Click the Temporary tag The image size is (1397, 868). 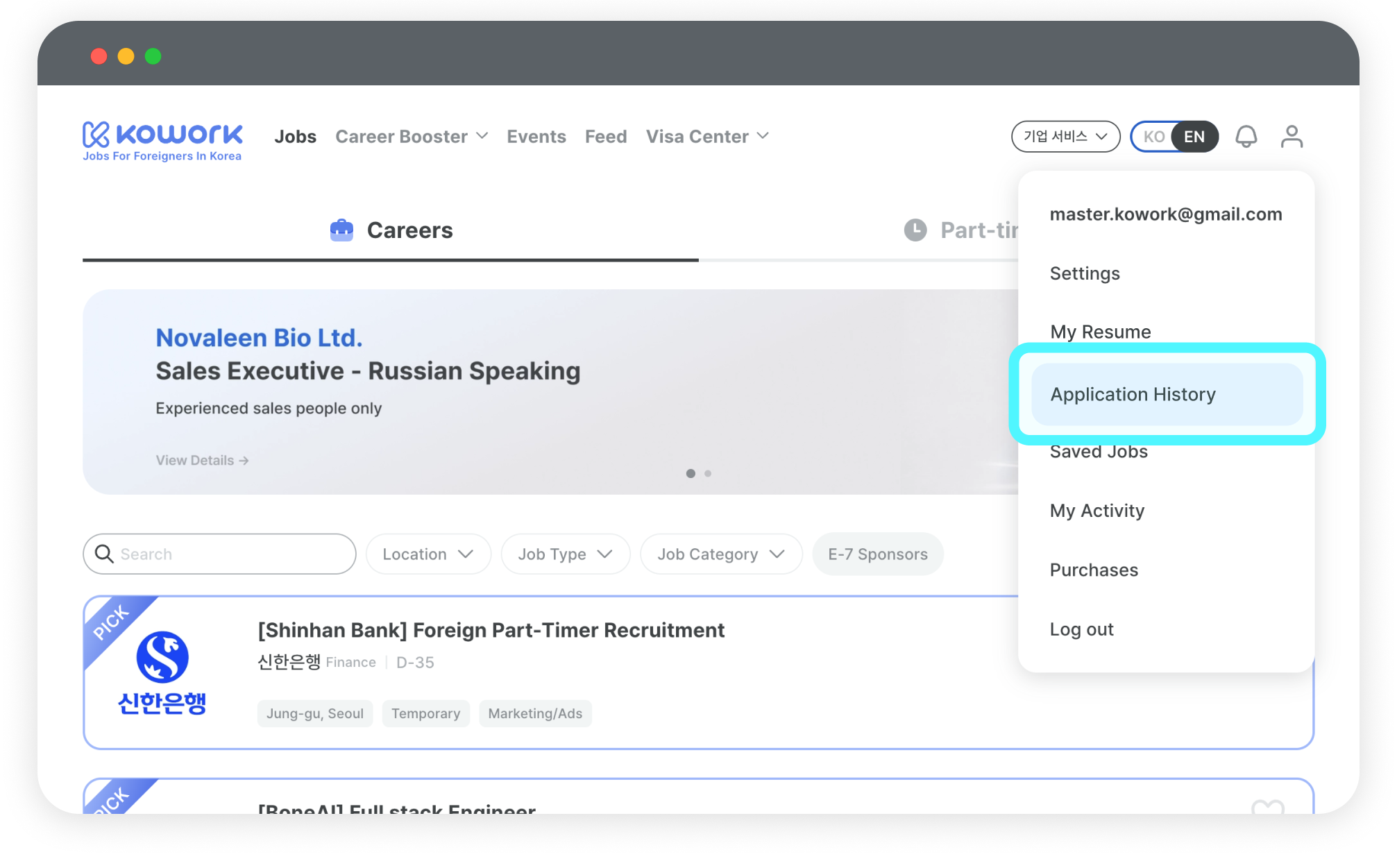[425, 713]
